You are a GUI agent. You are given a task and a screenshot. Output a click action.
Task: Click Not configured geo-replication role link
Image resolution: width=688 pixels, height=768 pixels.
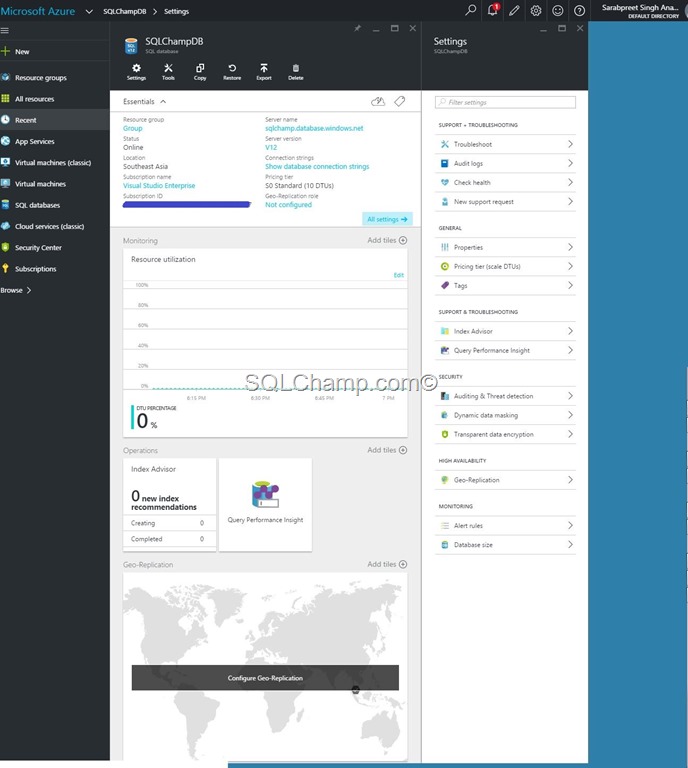click(x=288, y=205)
